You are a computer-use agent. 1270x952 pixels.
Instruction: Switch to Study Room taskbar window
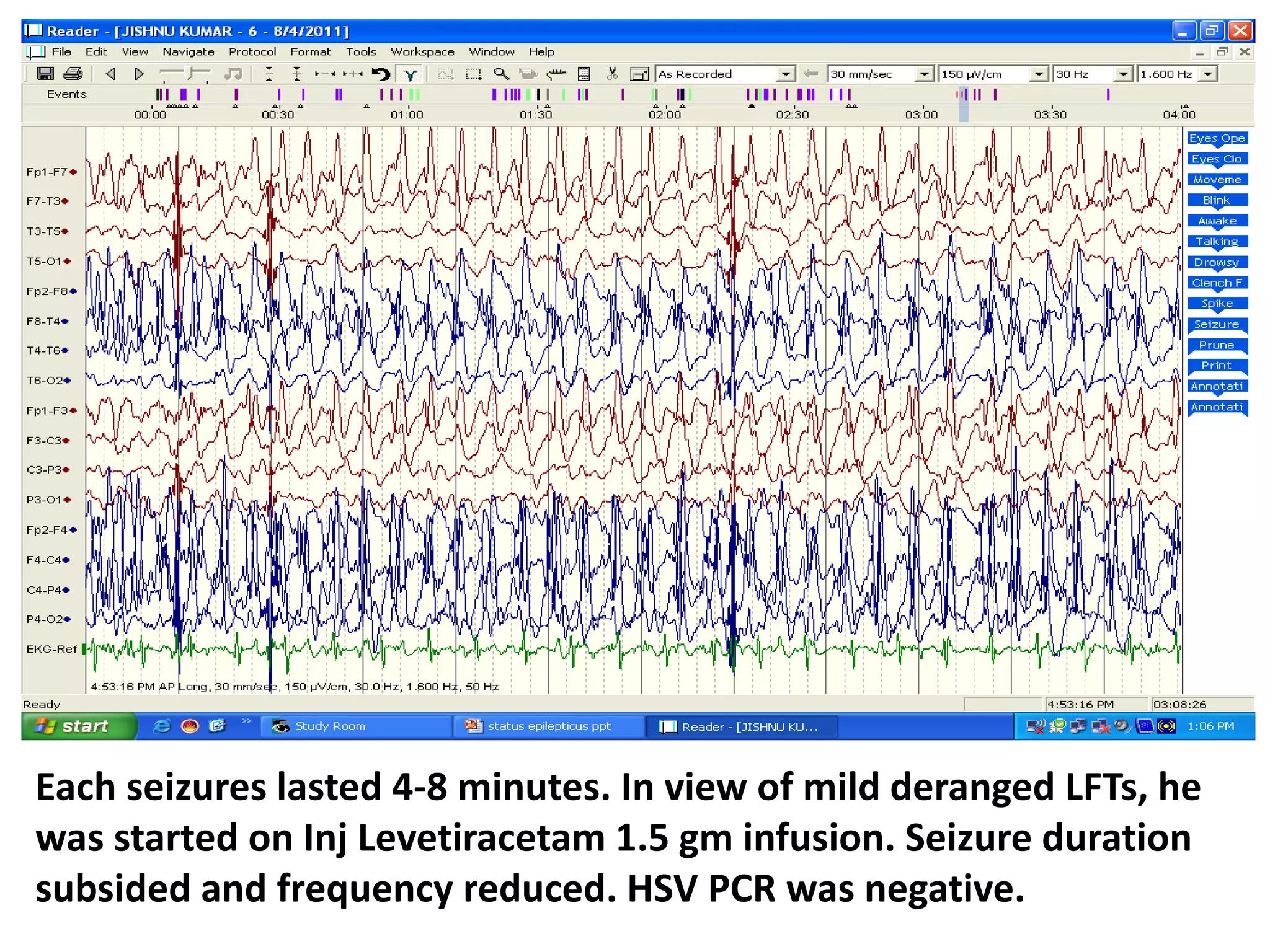pyautogui.click(x=357, y=726)
